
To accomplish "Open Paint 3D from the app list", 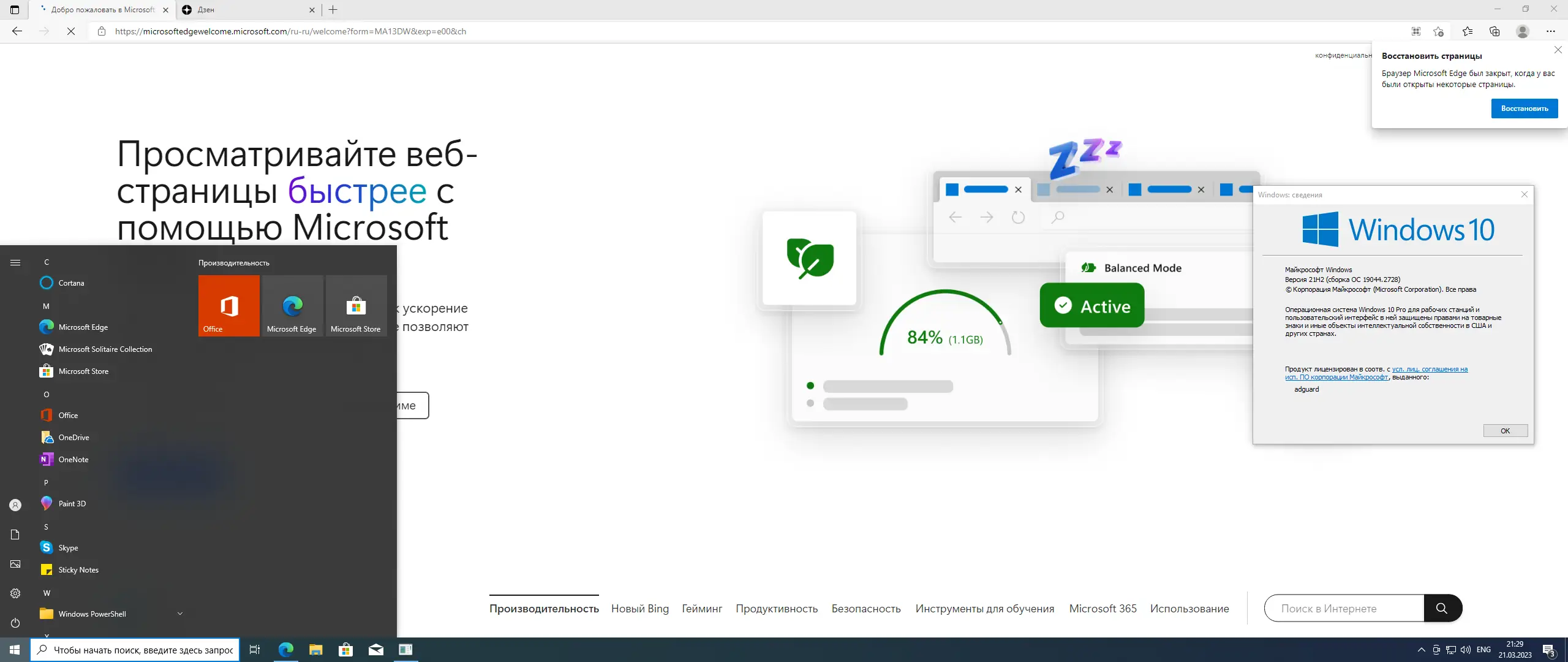I will (72, 504).
